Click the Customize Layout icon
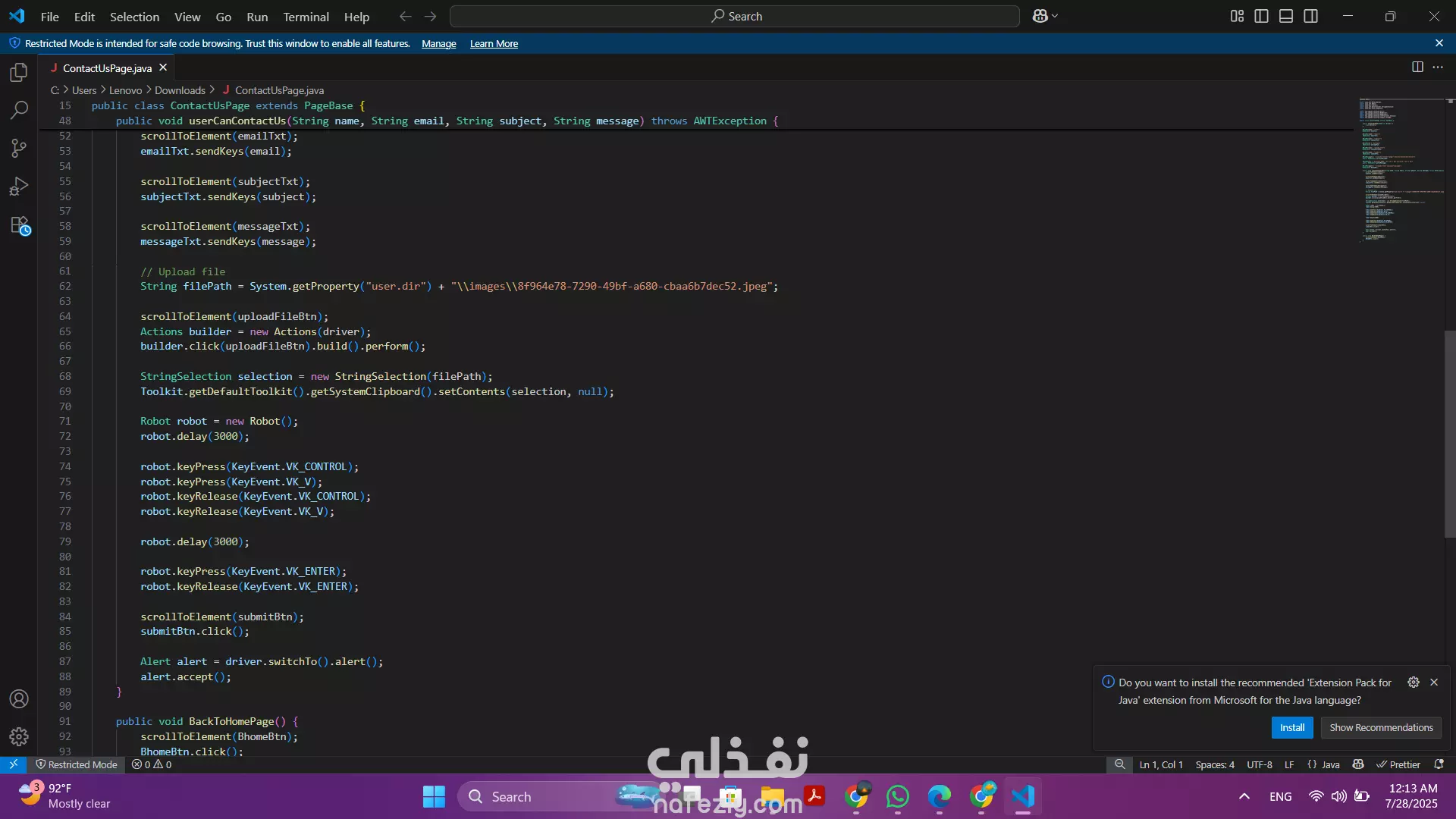 pyautogui.click(x=1237, y=16)
